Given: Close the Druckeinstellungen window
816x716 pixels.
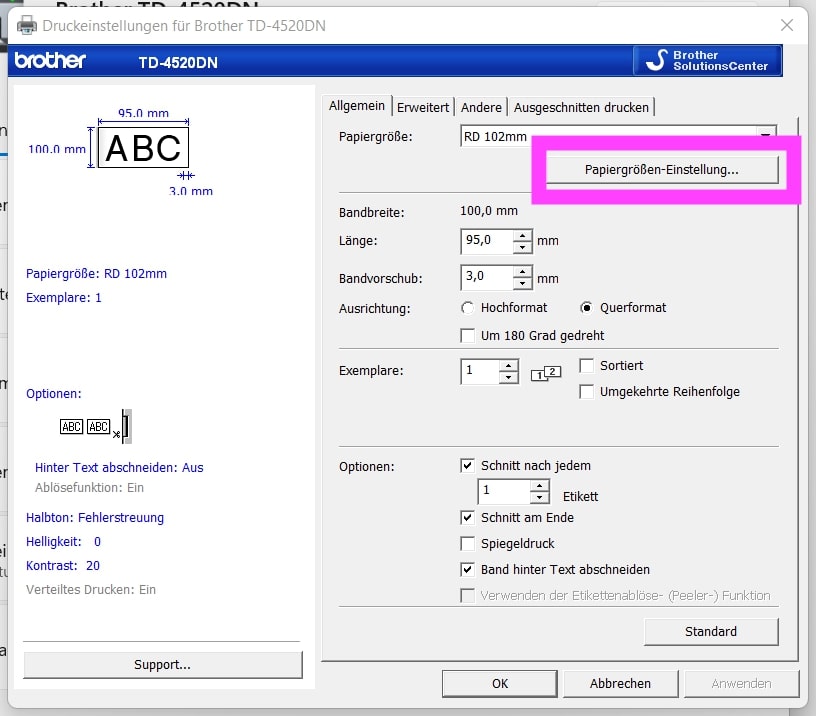Looking at the screenshot, I should tap(787, 25).
